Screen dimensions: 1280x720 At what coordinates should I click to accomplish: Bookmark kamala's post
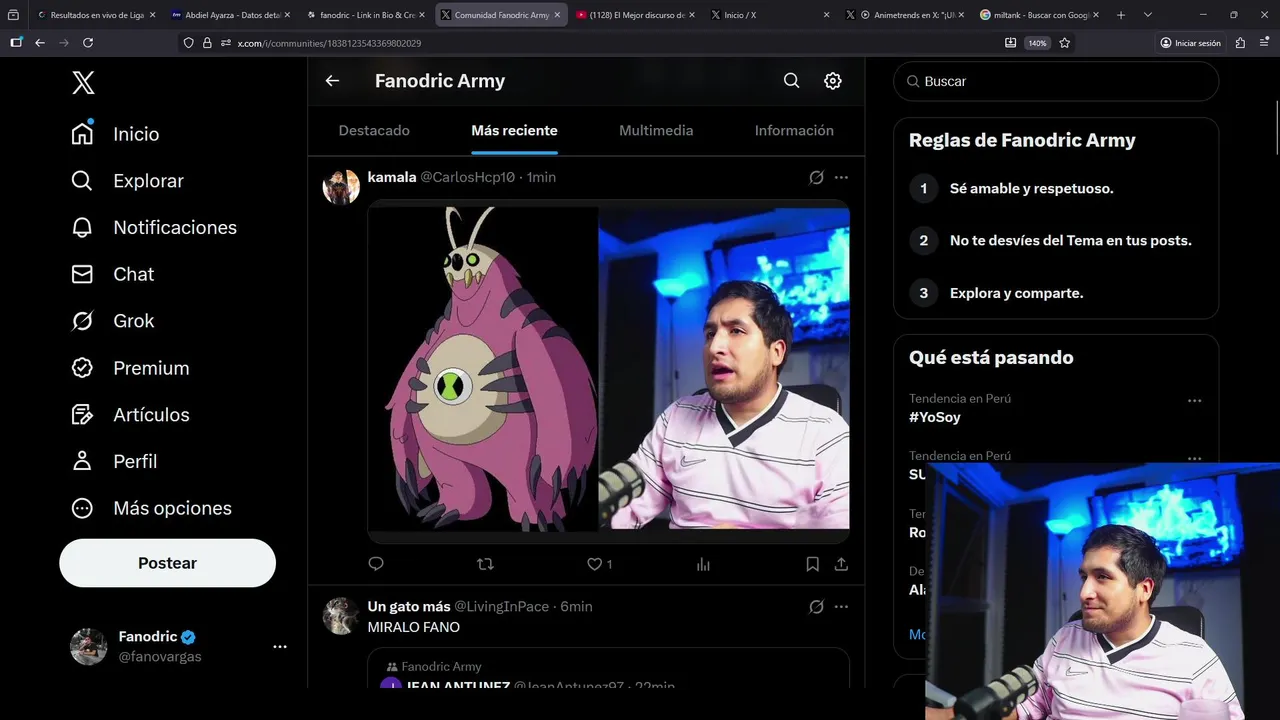[813, 564]
